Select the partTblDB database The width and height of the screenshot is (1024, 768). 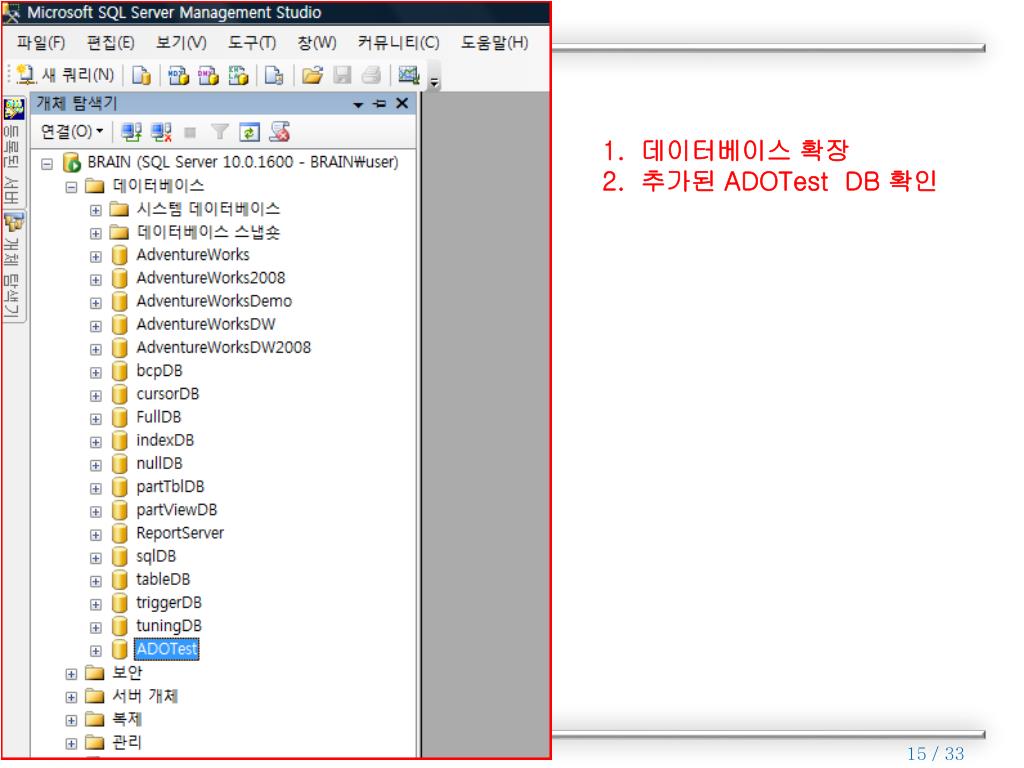pos(170,487)
